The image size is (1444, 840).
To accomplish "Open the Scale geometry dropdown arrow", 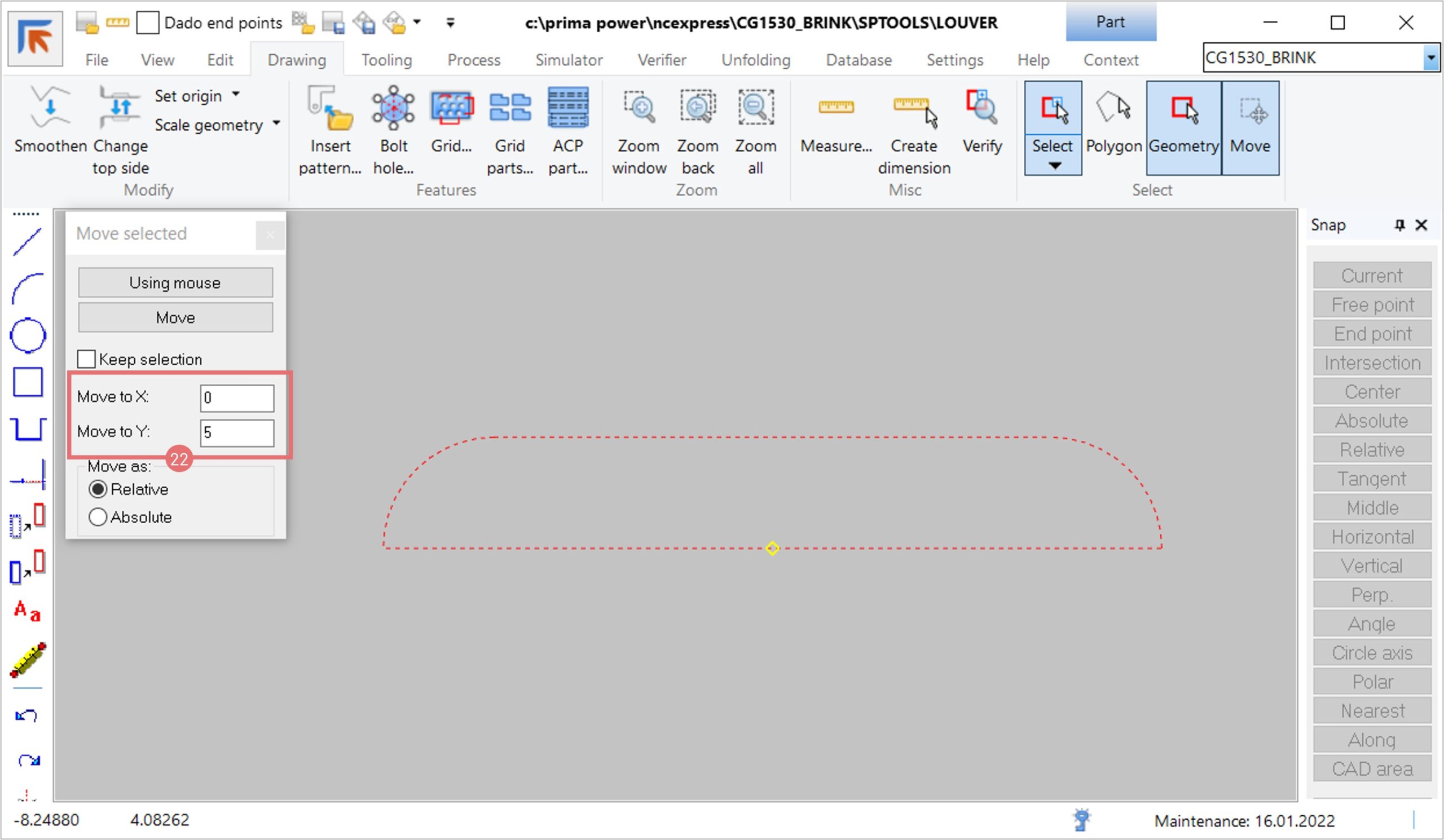I will [x=277, y=123].
